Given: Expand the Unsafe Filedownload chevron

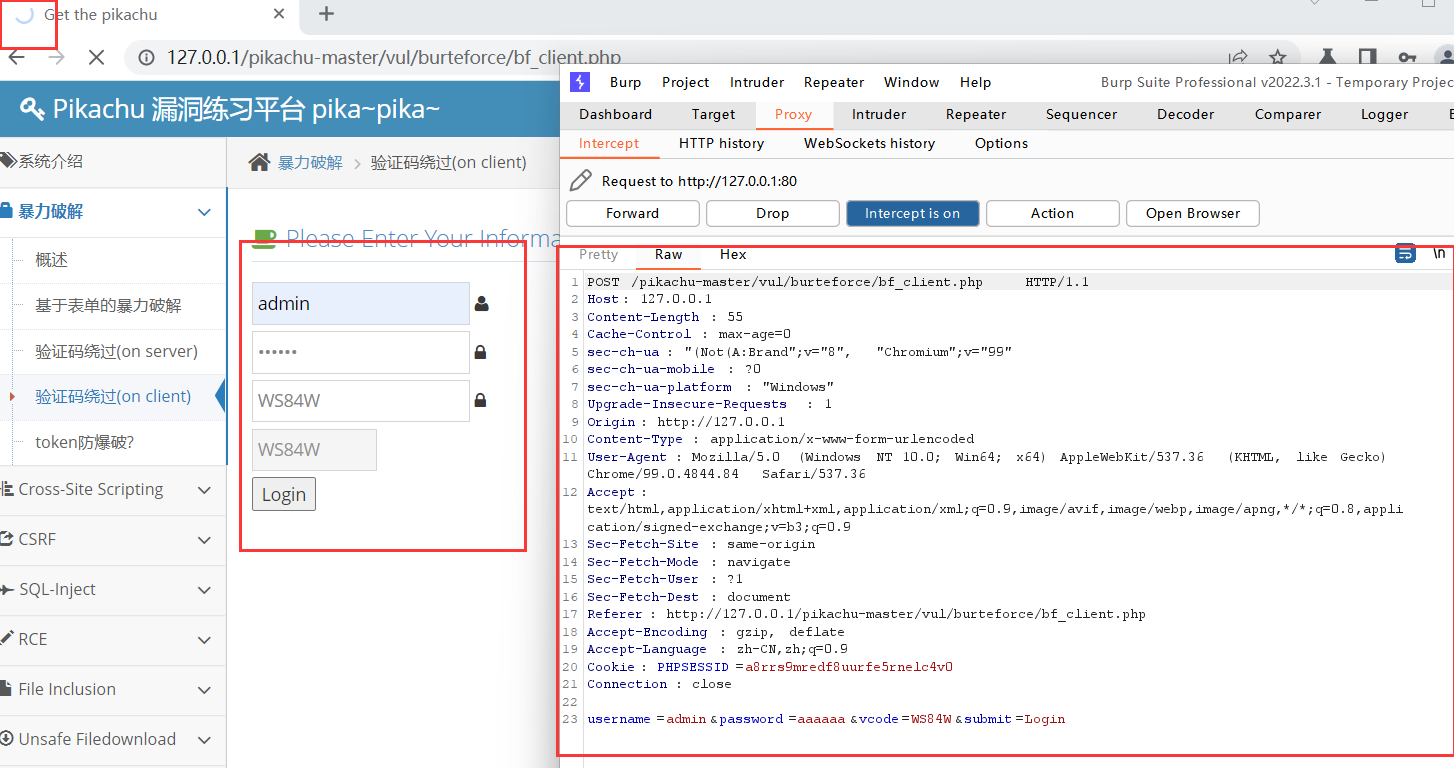Looking at the screenshot, I should point(204,740).
